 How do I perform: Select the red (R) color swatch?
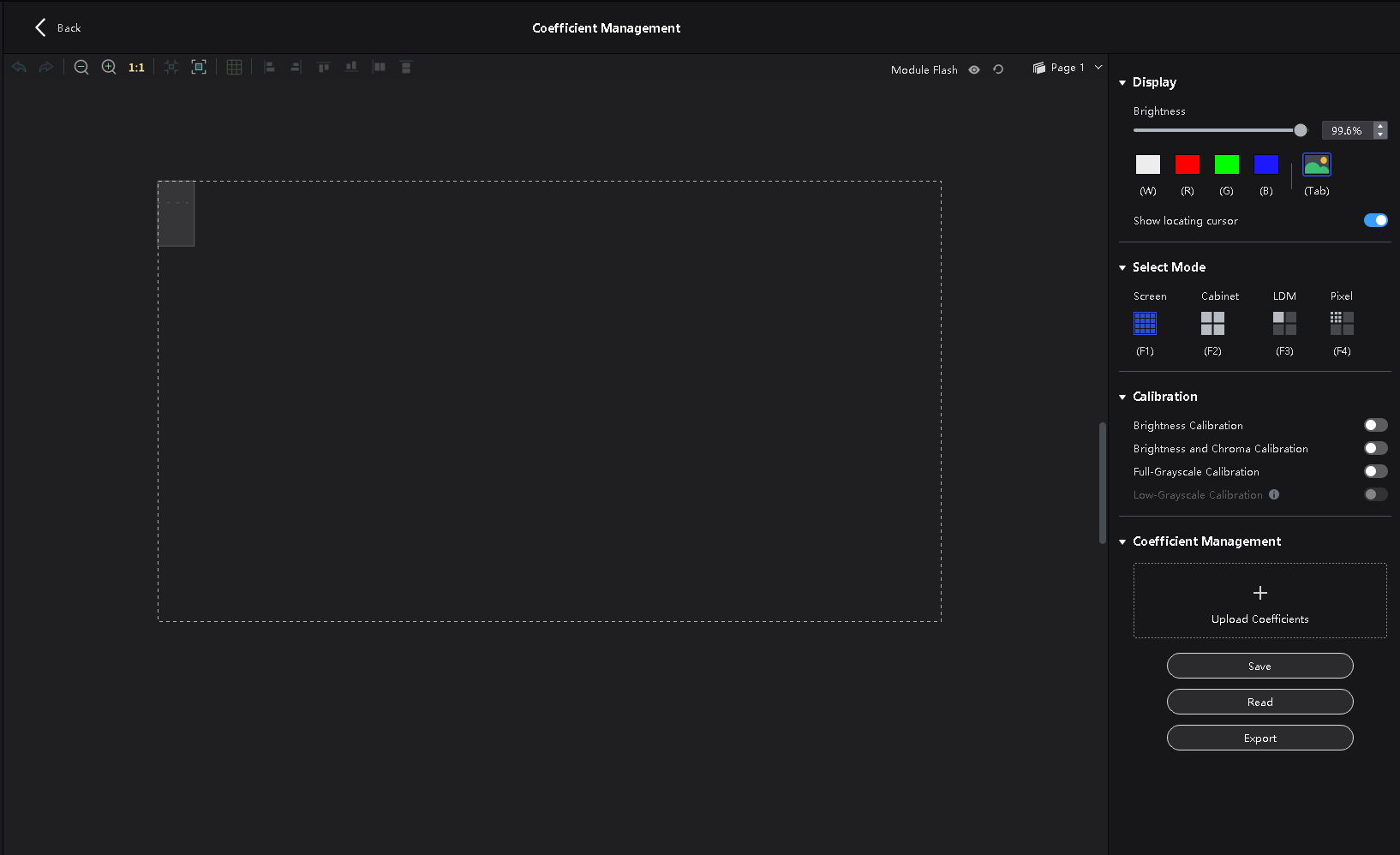tap(1187, 164)
